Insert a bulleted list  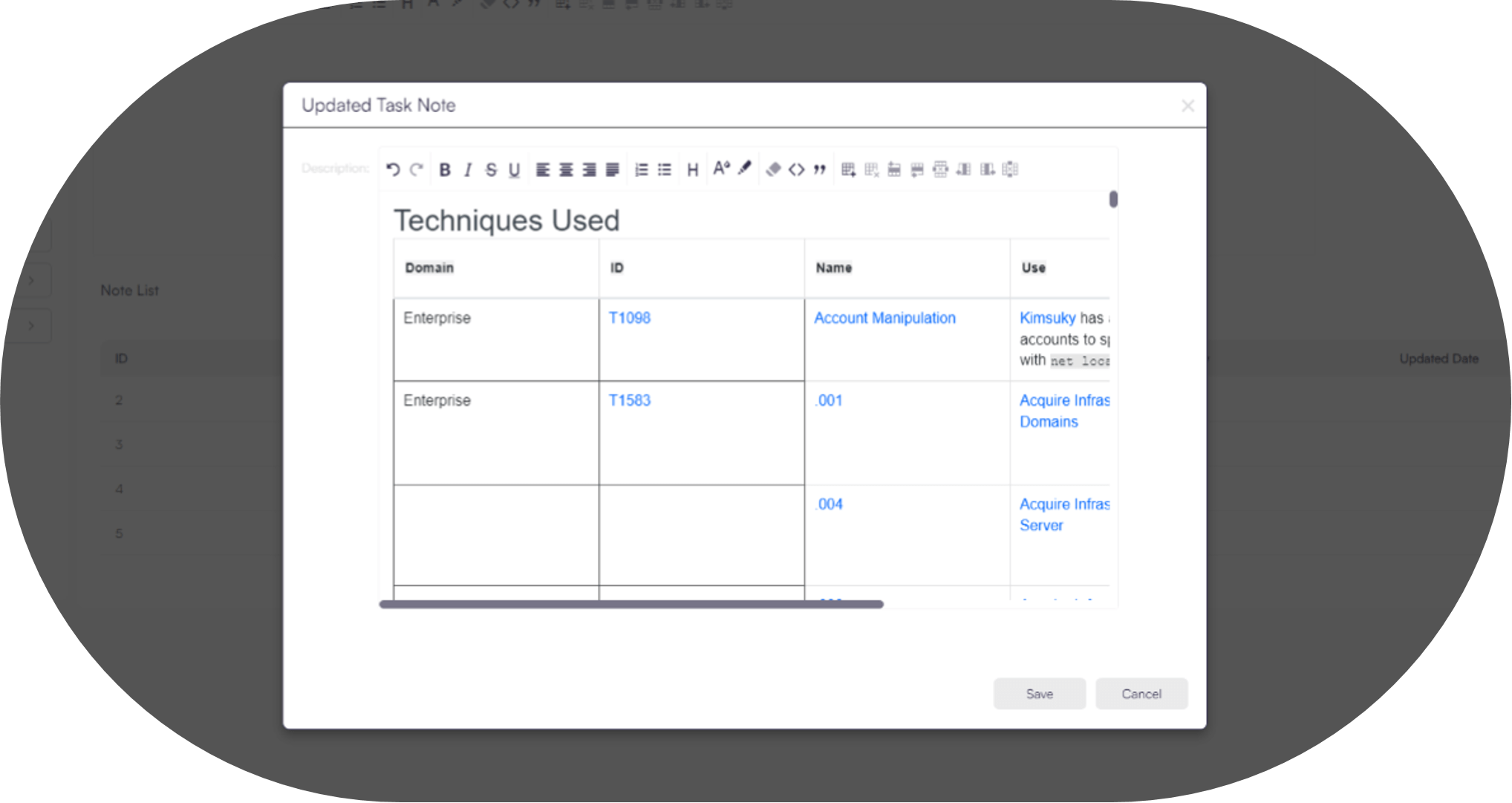coord(665,169)
